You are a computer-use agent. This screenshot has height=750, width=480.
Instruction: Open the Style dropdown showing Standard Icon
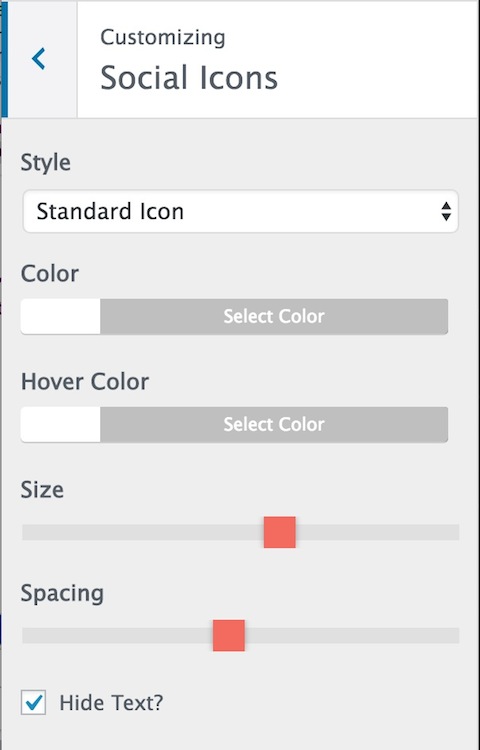(x=240, y=211)
